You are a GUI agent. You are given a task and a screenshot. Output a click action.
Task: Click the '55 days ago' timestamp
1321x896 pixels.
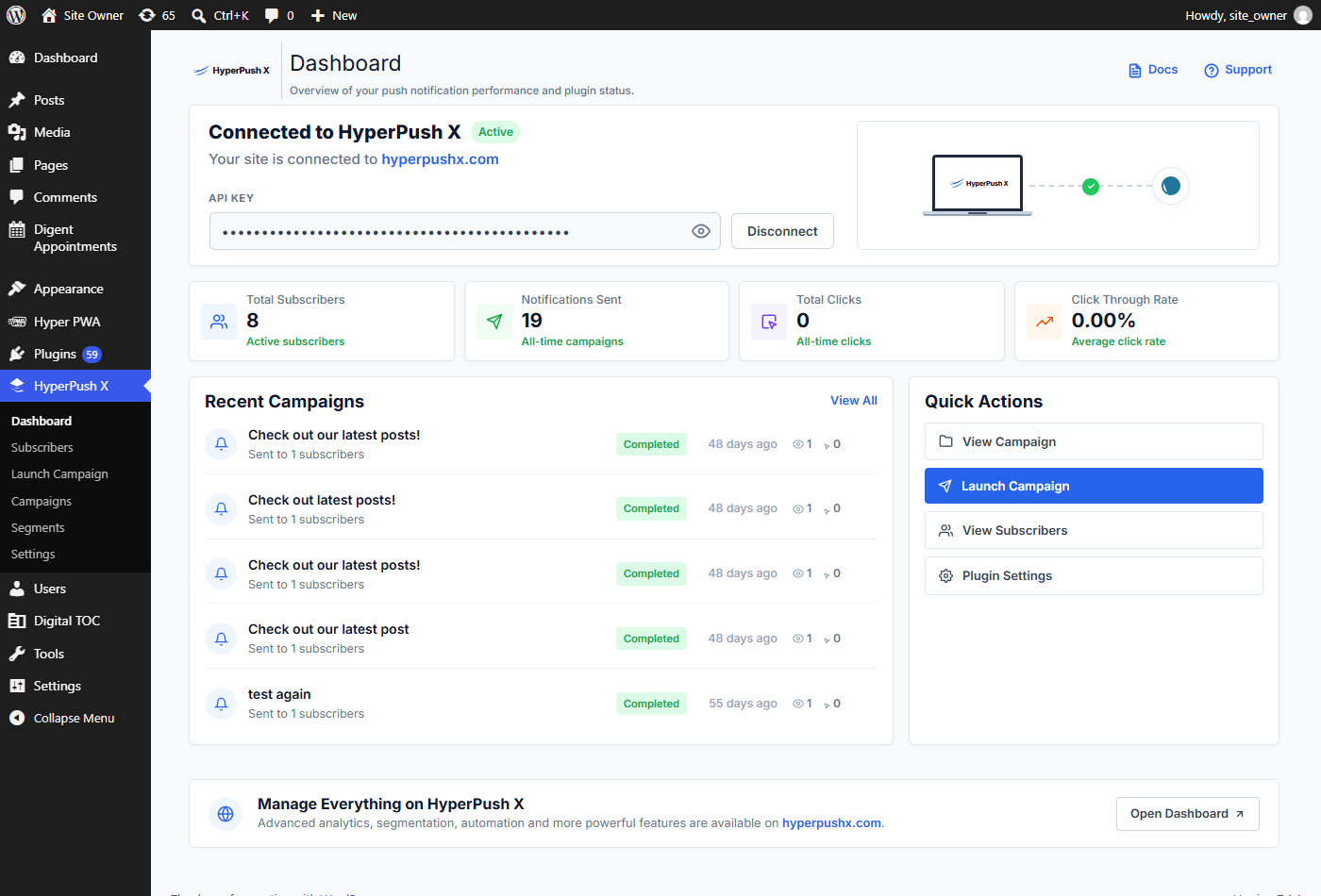coord(743,704)
